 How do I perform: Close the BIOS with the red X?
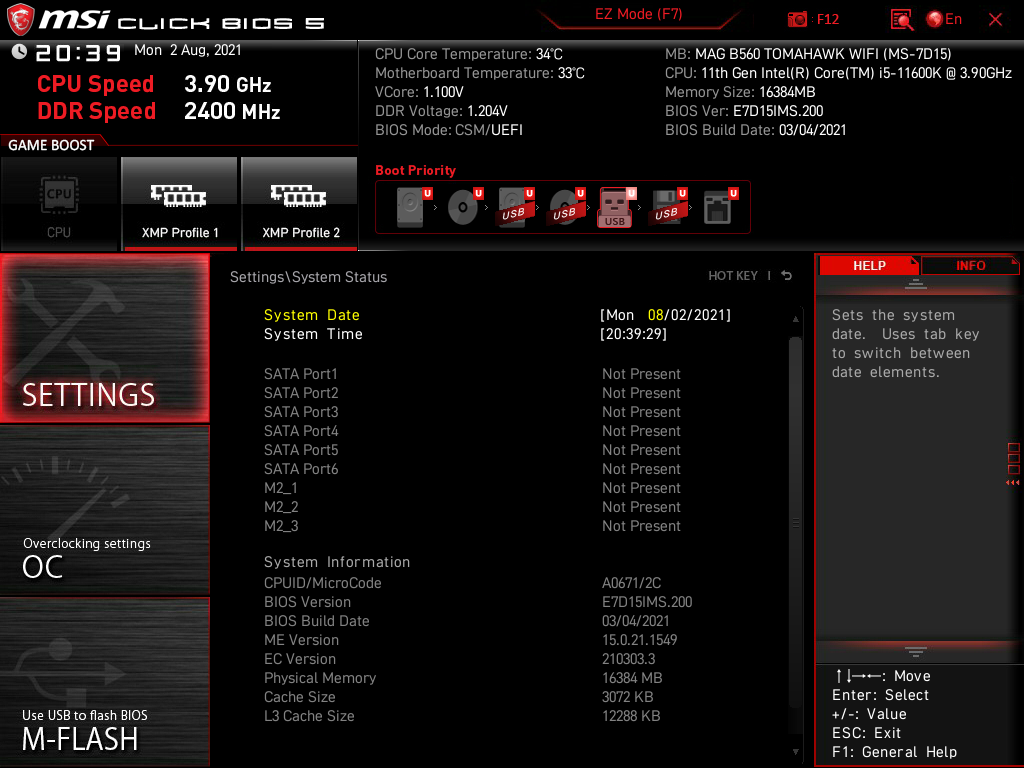coord(995,20)
